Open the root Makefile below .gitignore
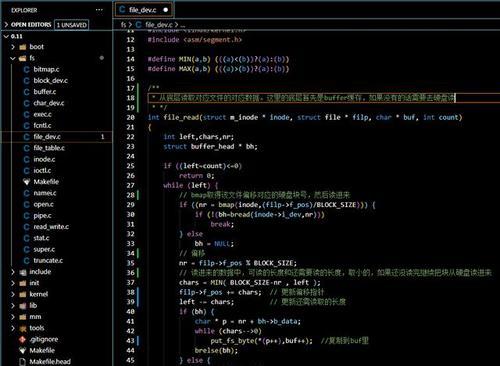The width and height of the screenshot is (500, 366). [42, 350]
